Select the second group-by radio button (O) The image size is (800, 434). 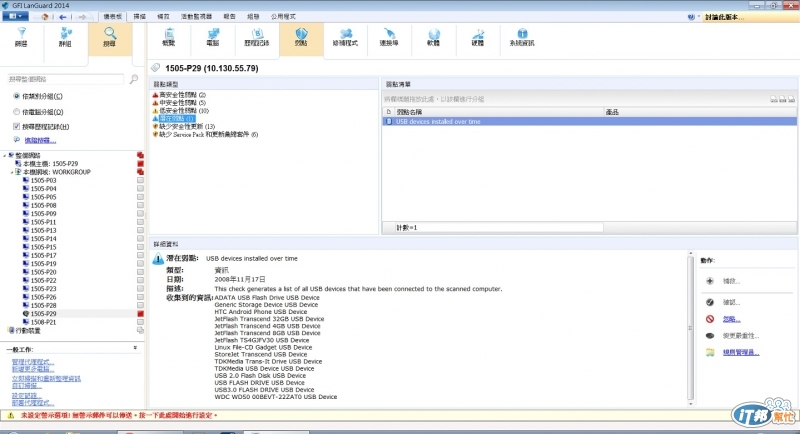[x=16, y=112]
